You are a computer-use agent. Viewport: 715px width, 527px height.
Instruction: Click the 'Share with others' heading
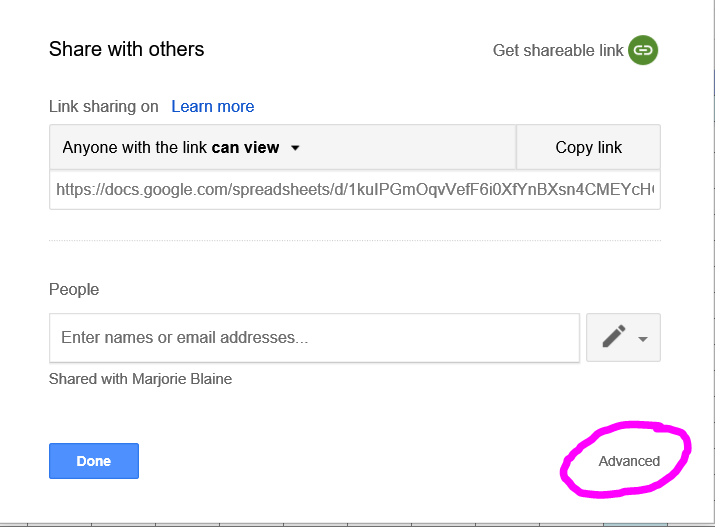(126, 49)
